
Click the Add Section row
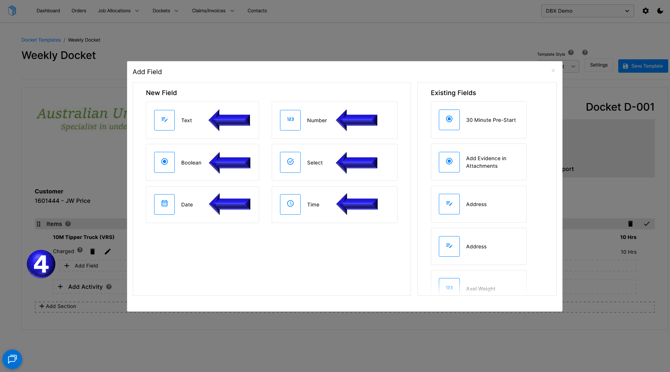click(x=344, y=307)
